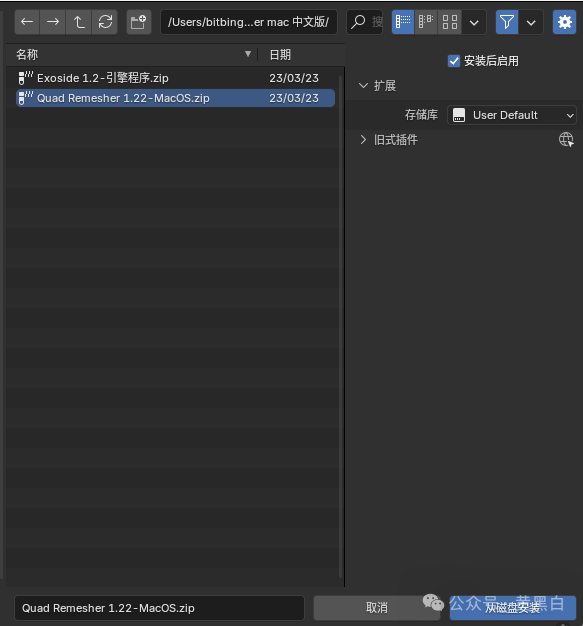Switch to vertical list display mode
Image resolution: width=583 pixels, height=626 pixels.
[403, 22]
